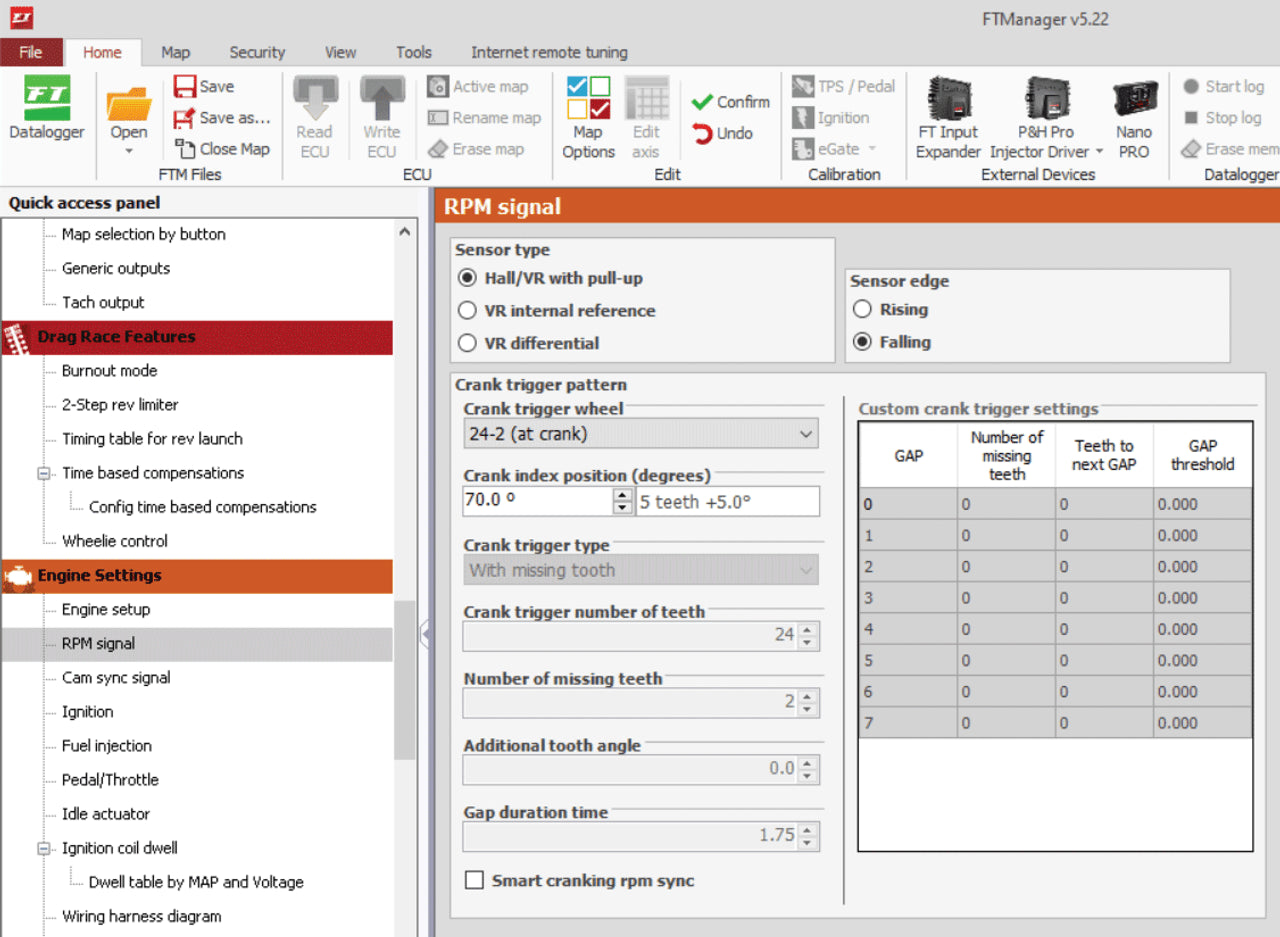1280x937 pixels.
Task: Click the scroll-up arrow of Quick access panel
Action: point(404,232)
